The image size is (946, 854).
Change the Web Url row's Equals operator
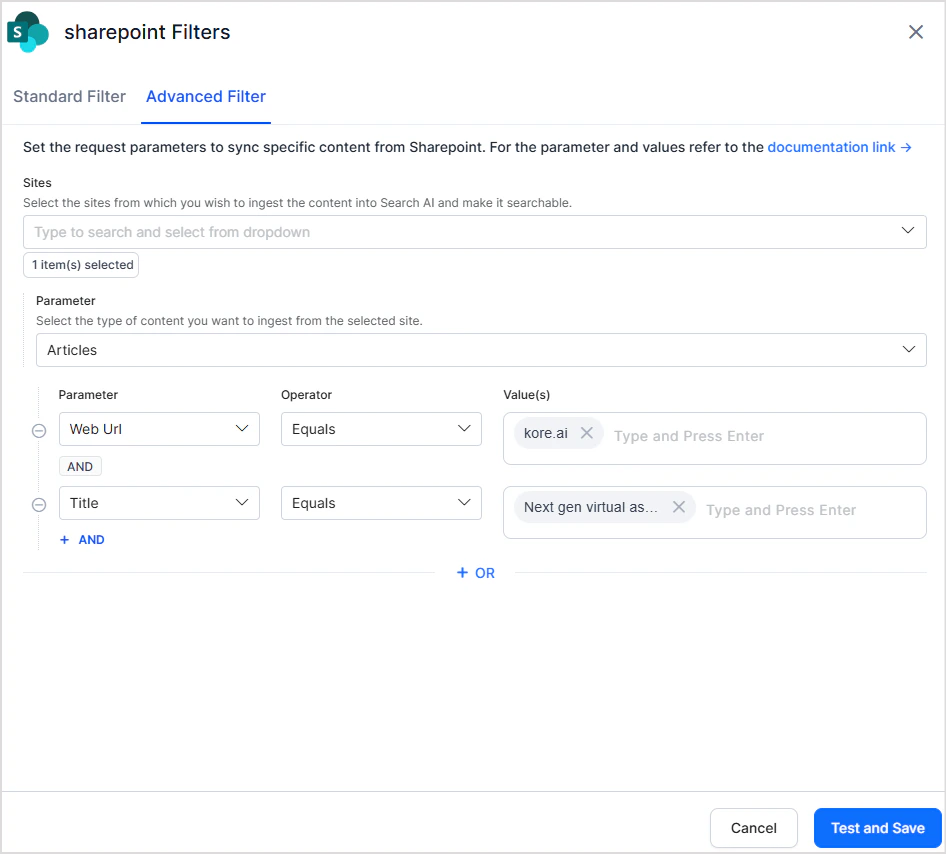[x=381, y=429]
